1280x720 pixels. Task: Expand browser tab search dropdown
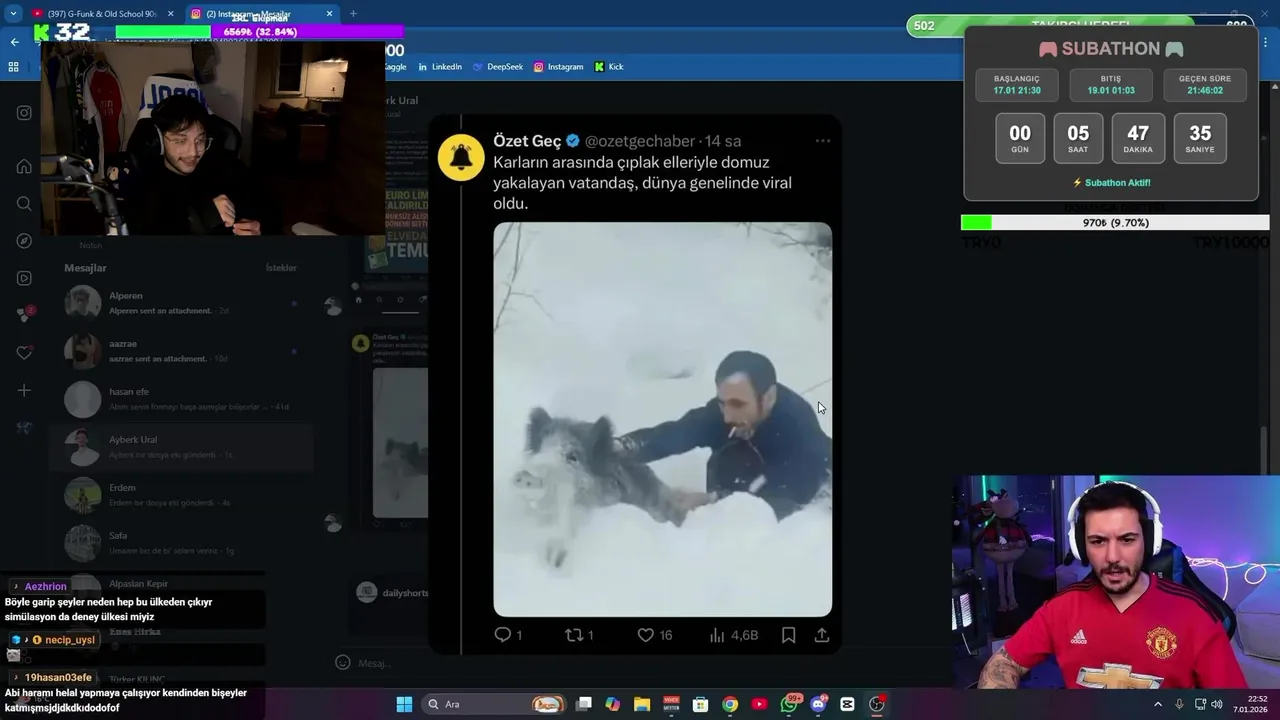pos(13,13)
